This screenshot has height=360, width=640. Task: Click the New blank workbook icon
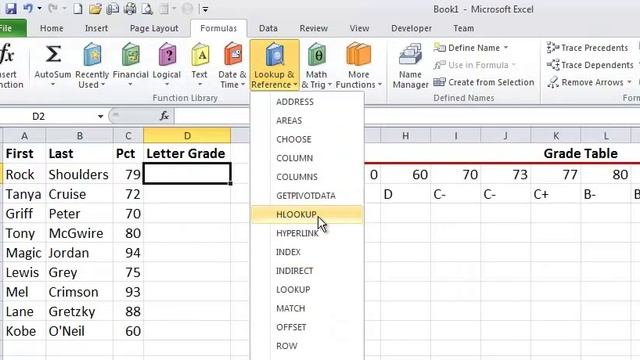click(78, 9)
